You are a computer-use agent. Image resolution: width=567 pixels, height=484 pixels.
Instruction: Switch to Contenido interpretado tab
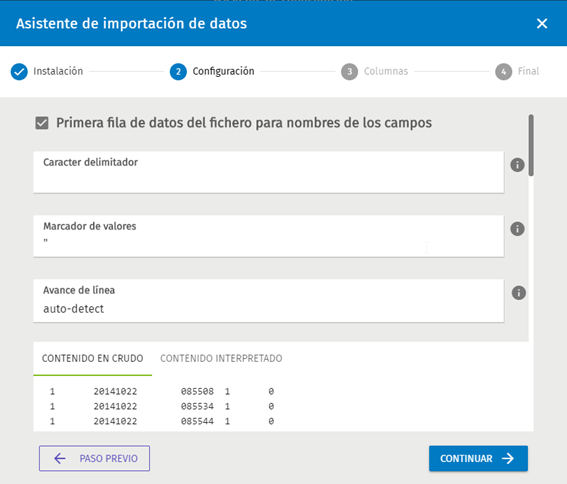pos(221,358)
